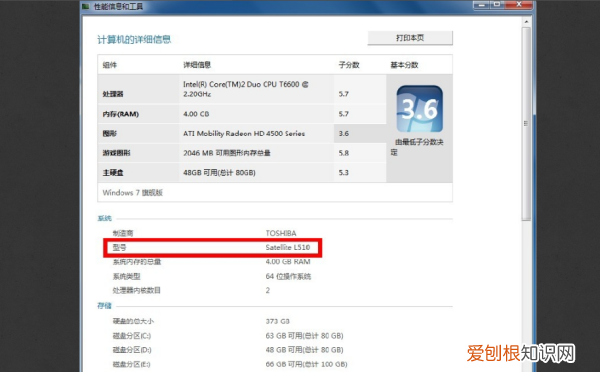Click the 5.3 hard disk subscore
600x372 pixels.
point(344,173)
